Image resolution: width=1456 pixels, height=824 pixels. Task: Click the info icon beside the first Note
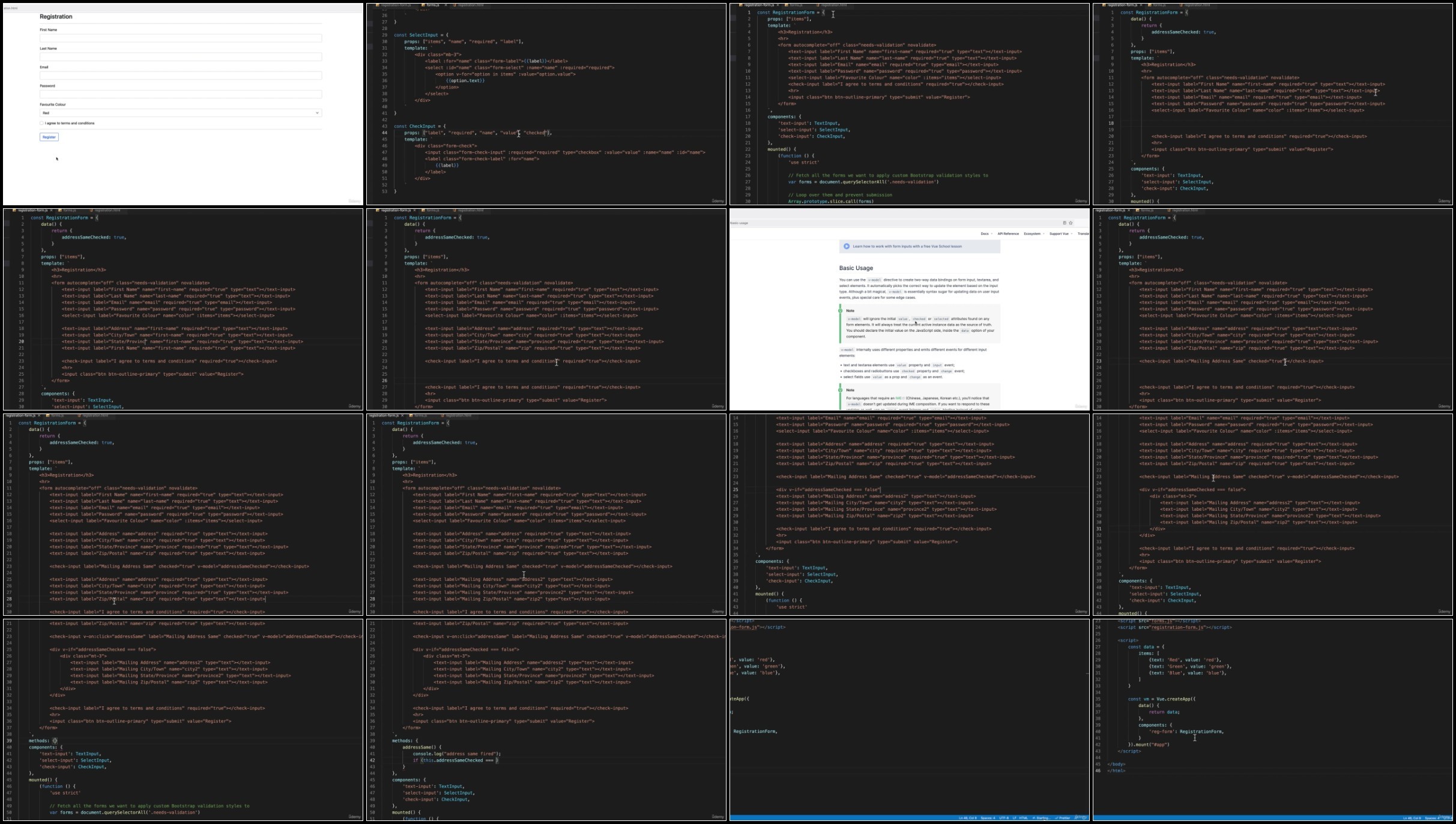click(x=841, y=310)
